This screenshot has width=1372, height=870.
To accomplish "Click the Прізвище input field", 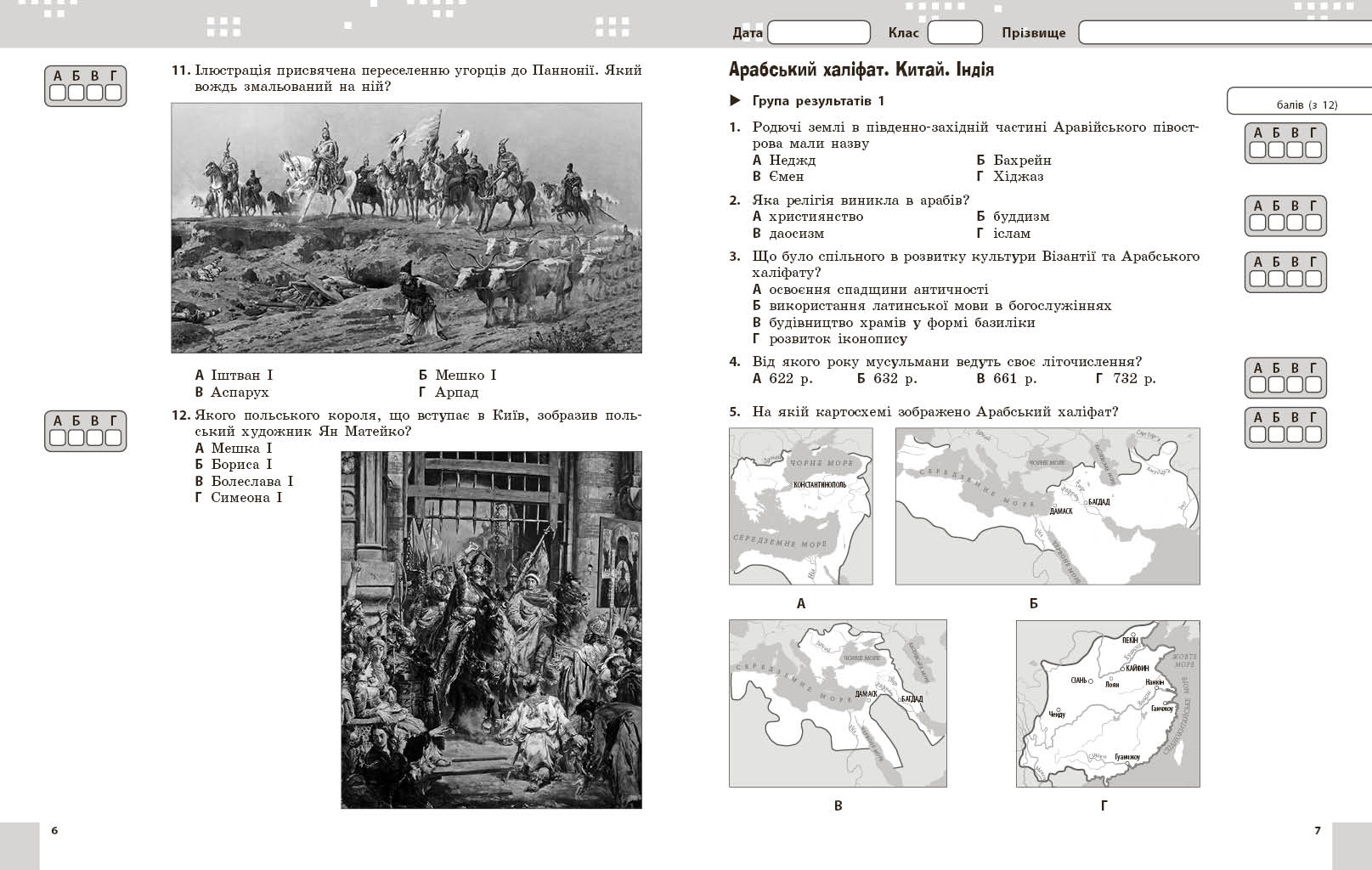I will [1223, 33].
